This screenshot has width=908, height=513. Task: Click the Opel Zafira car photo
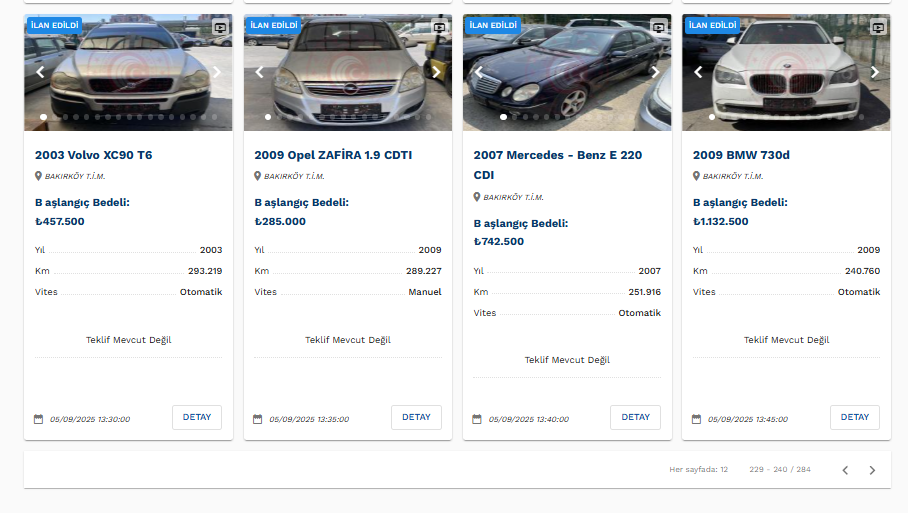pyautogui.click(x=347, y=72)
